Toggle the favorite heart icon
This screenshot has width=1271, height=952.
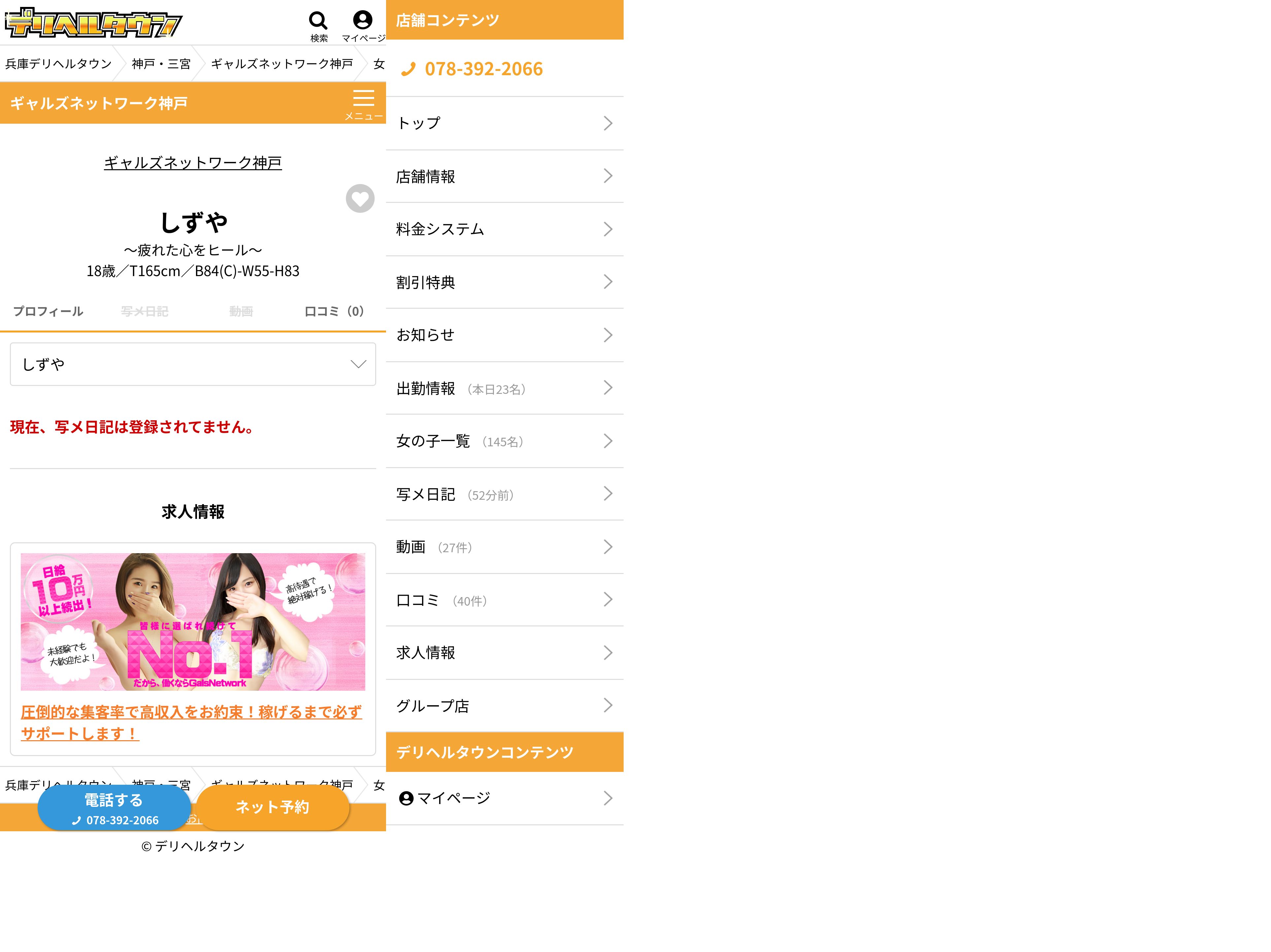tap(360, 199)
